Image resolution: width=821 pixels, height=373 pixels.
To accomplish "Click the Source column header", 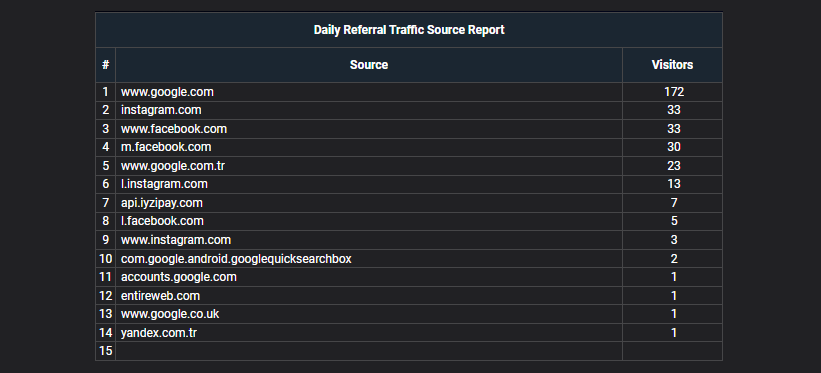I will [369, 65].
